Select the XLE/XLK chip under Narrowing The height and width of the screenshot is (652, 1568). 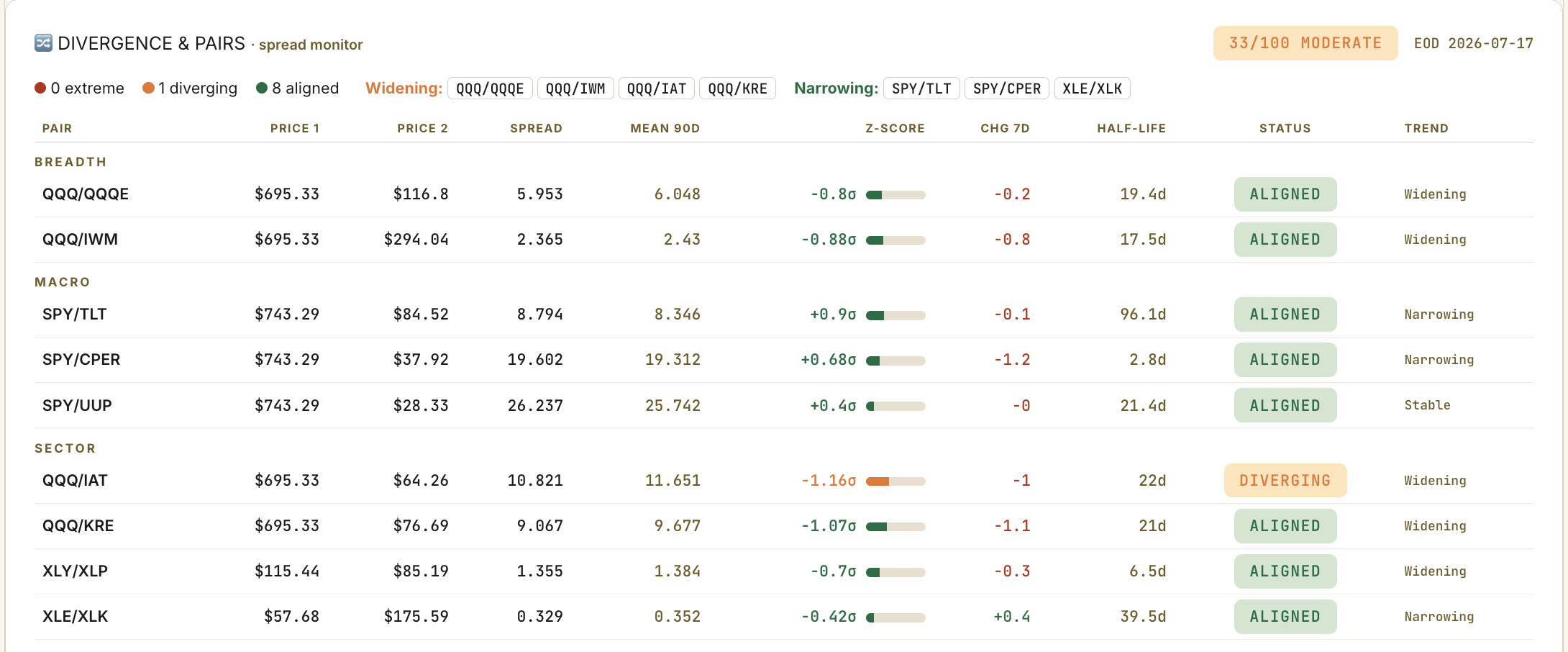(1093, 89)
